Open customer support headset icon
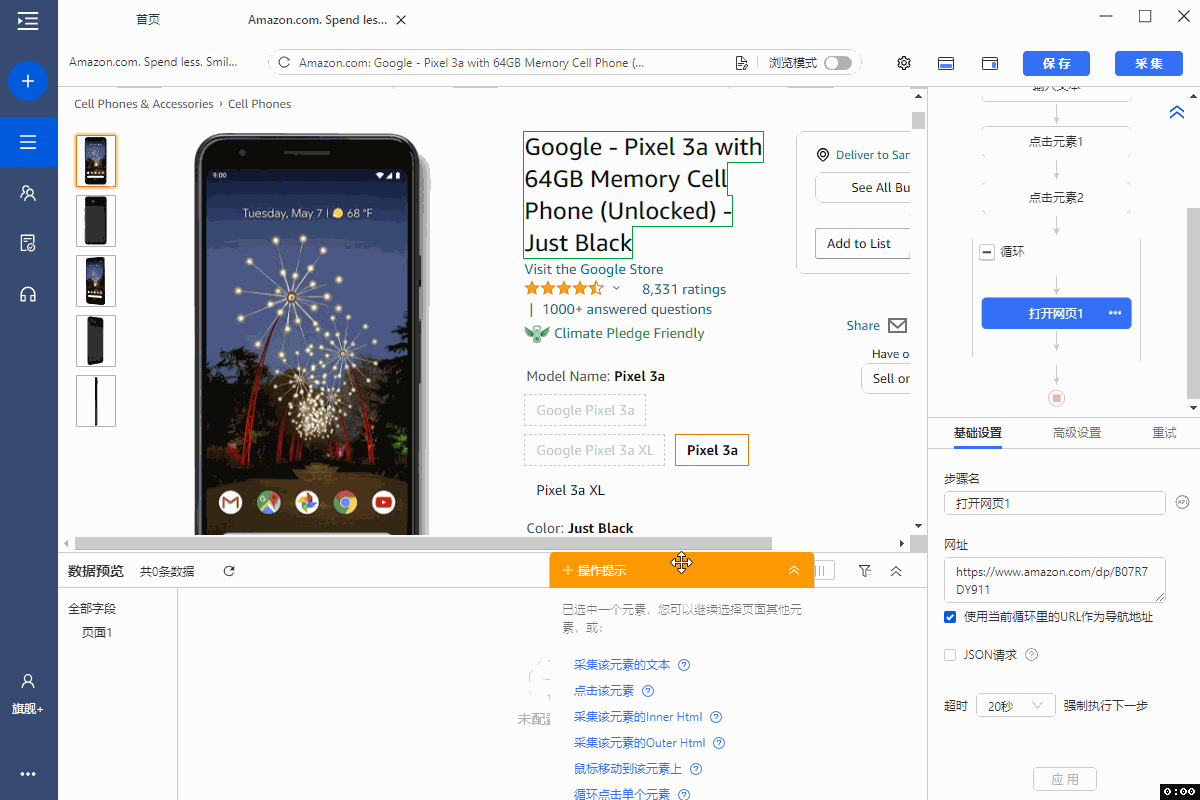Screen dimensions: 1200x800 (x=28, y=294)
